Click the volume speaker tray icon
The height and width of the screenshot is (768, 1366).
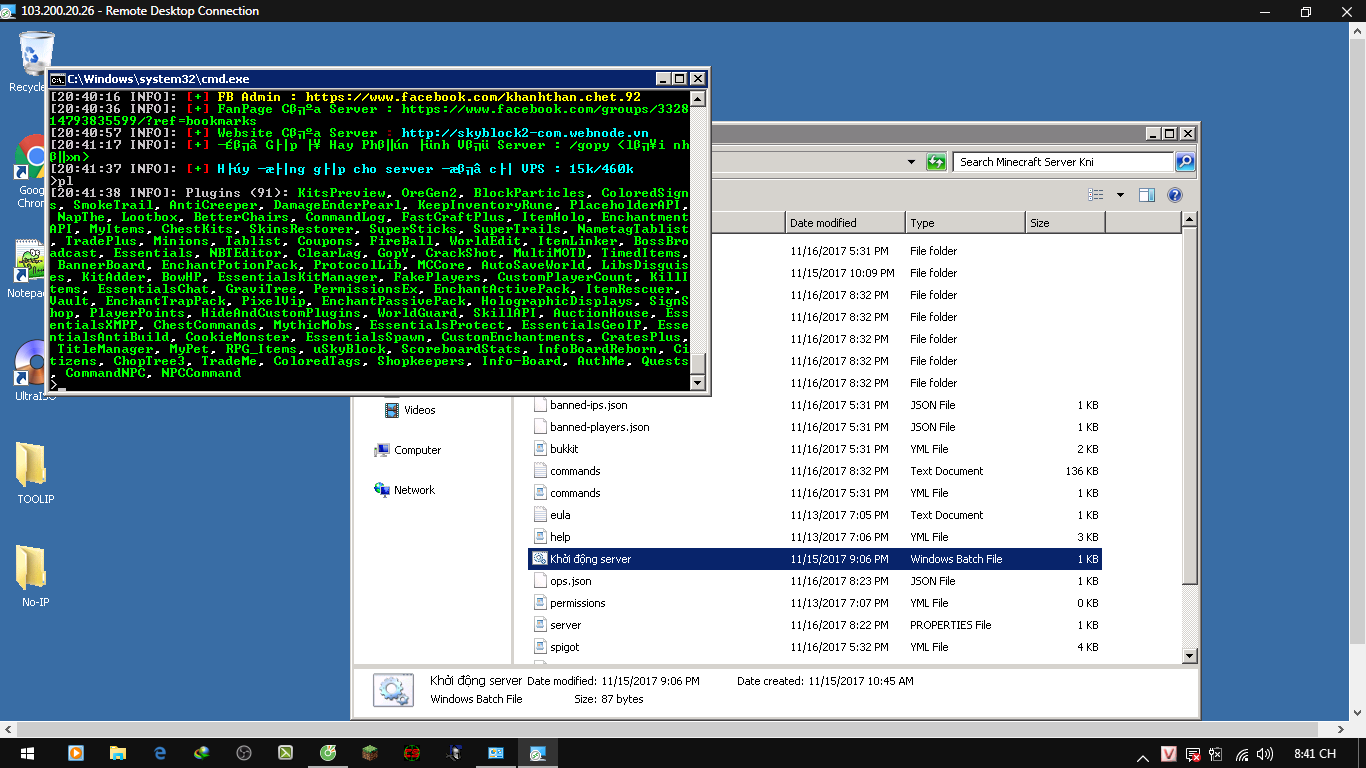(x=1265, y=754)
